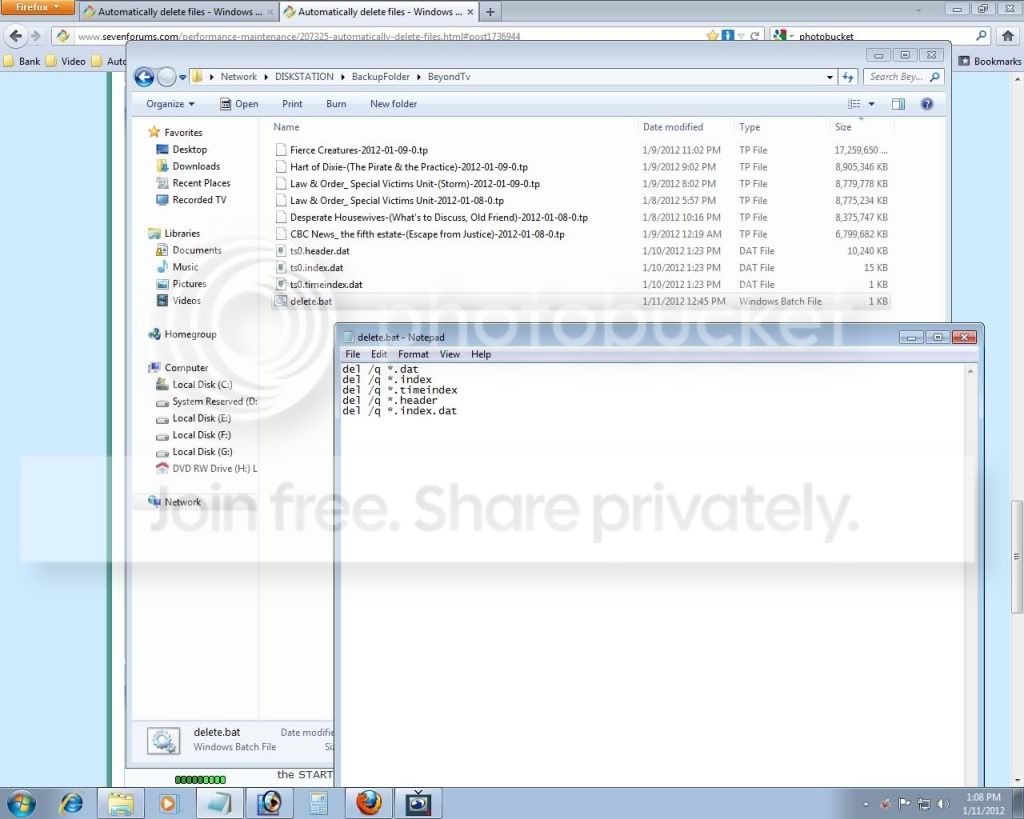
Task: Click BackupFolder in the address breadcrumb
Action: coord(381,77)
